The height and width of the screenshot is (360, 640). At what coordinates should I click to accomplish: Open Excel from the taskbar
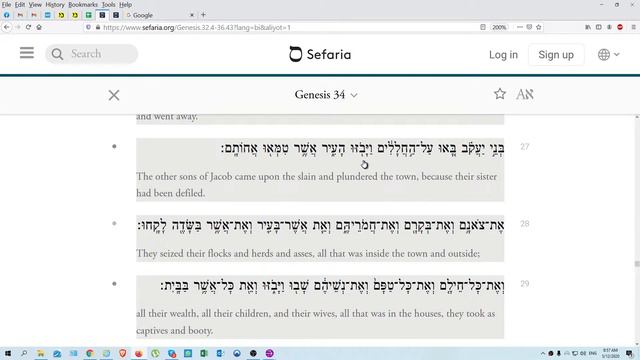(x=204, y=353)
